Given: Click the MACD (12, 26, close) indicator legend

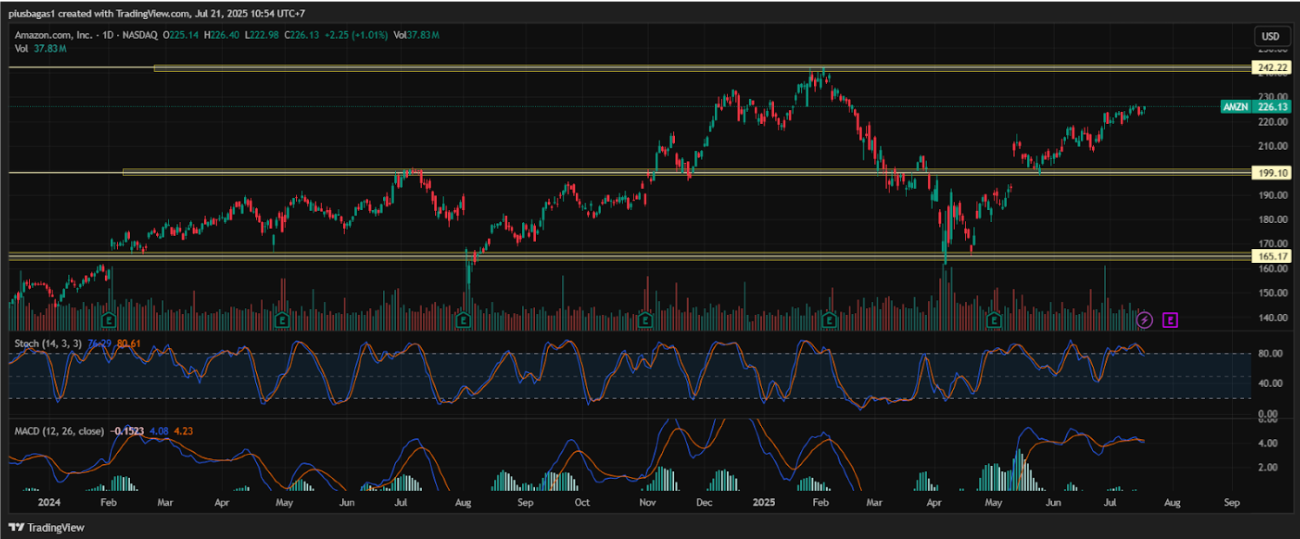Looking at the screenshot, I should (59, 431).
